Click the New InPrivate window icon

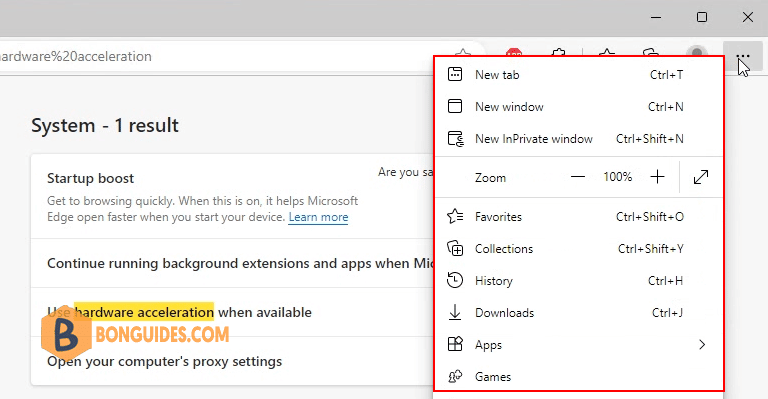pyautogui.click(x=456, y=139)
